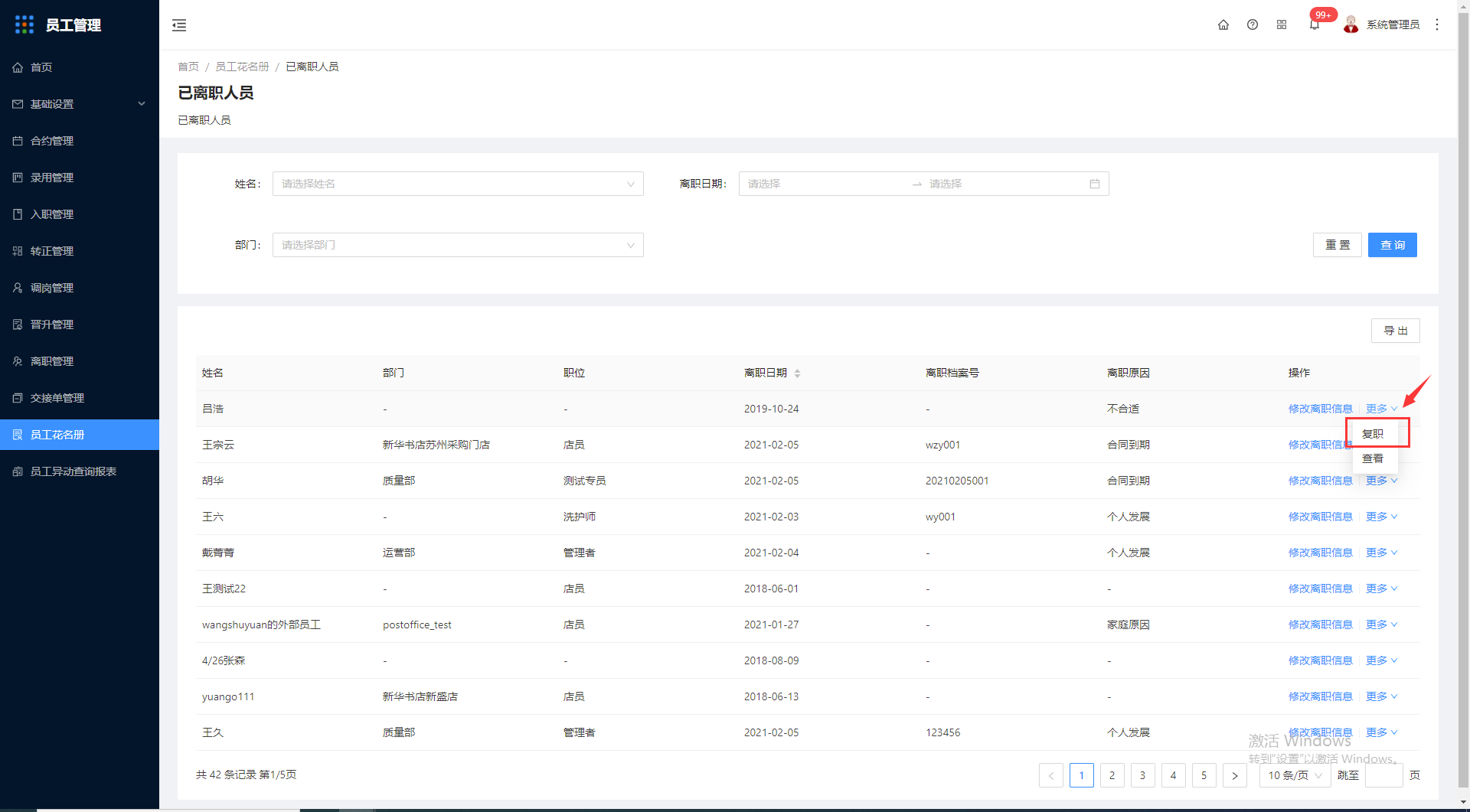Click the 查询 search button
This screenshot has width=1470, height=812.
[x=1393, y=245]
